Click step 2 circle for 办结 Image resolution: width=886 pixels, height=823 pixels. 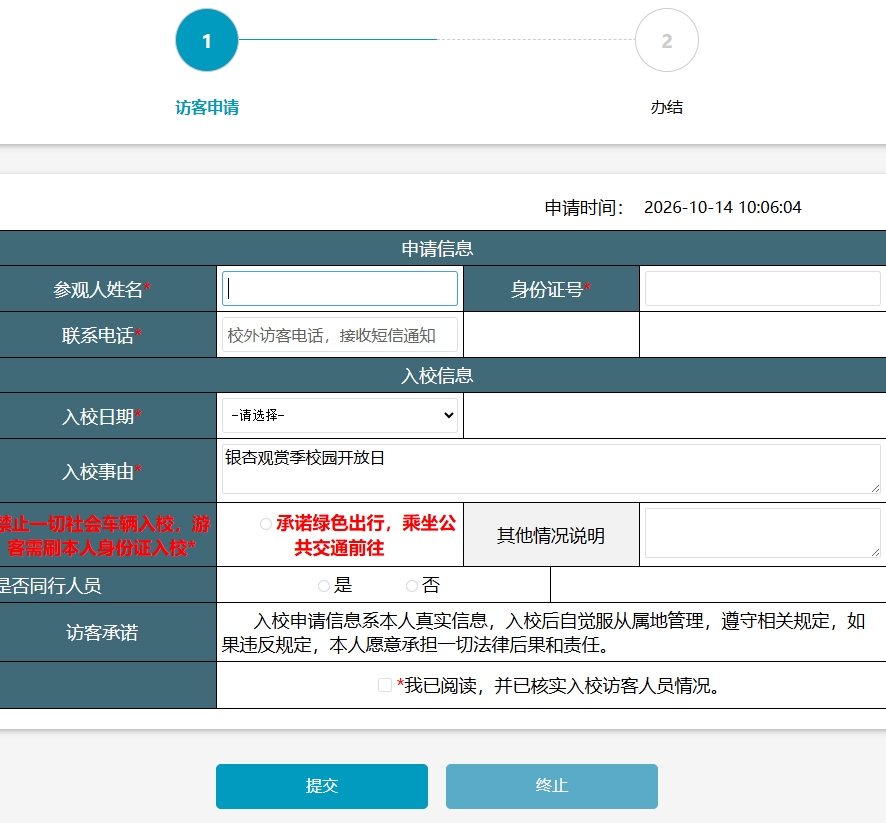tap(667, 40)
